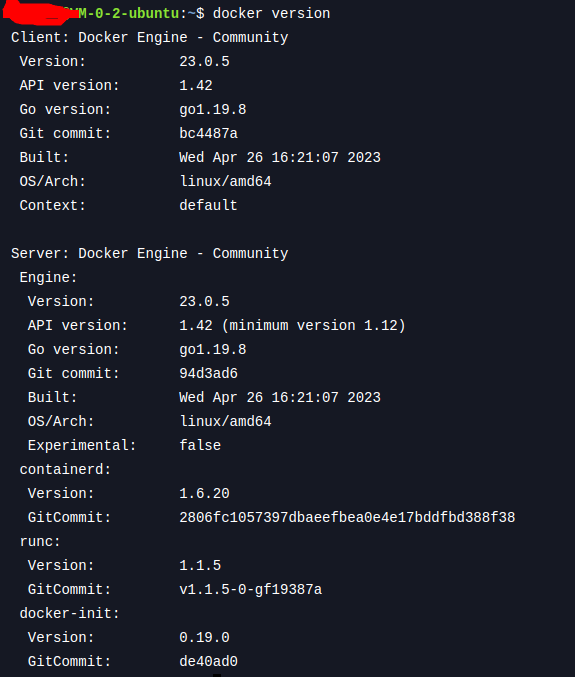Click Experimental value false

[x=200, y=446]
